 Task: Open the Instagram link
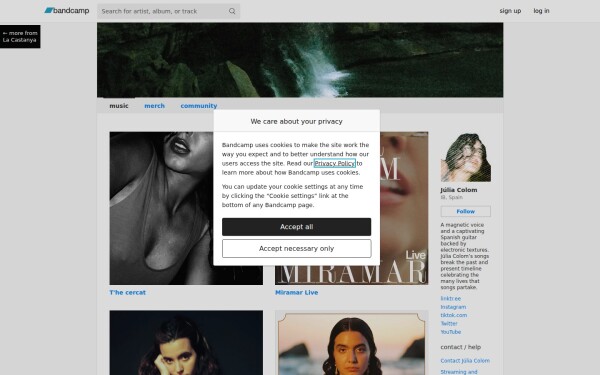click(x=453, y=307)
